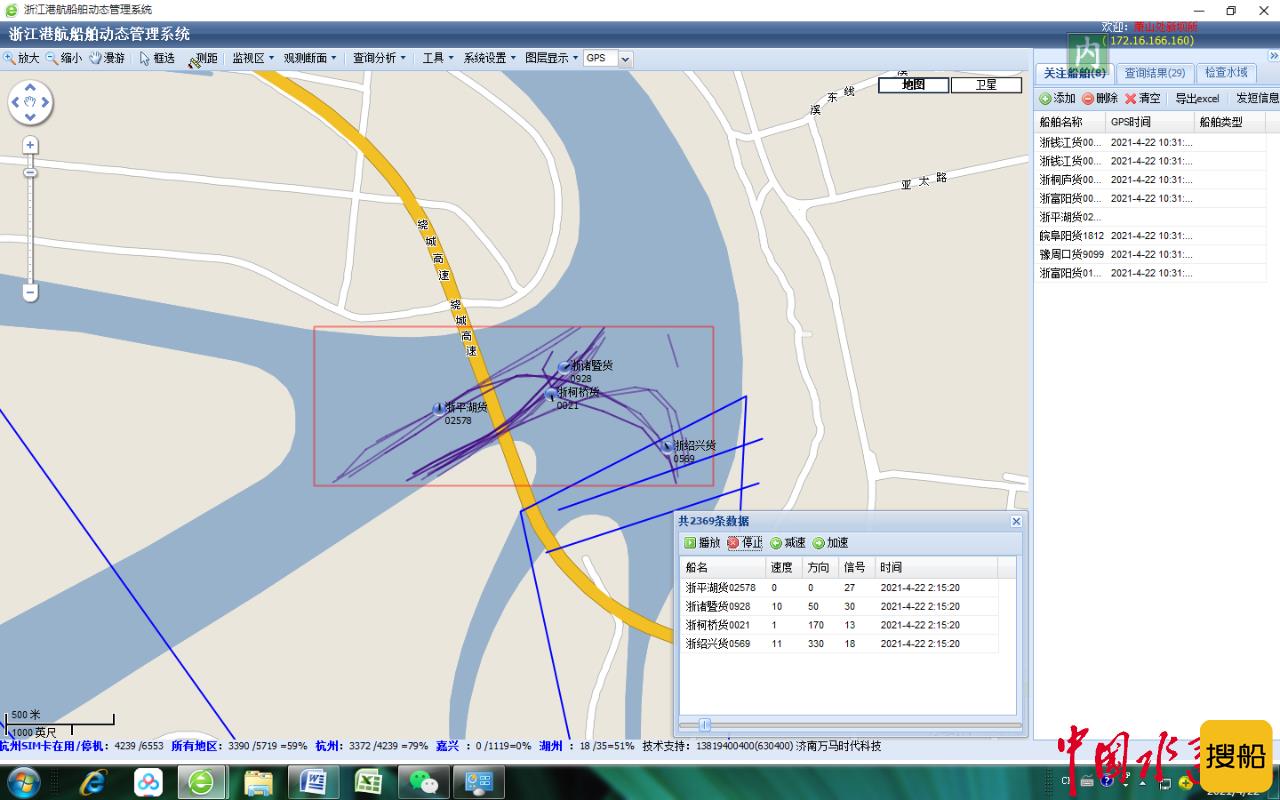Select 浙平湖货02578 row in playback table
Viewport: 1280px width, 800px height.
839,588
